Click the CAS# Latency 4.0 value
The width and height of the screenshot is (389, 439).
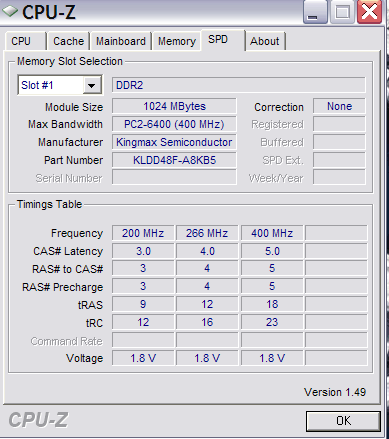207,251
